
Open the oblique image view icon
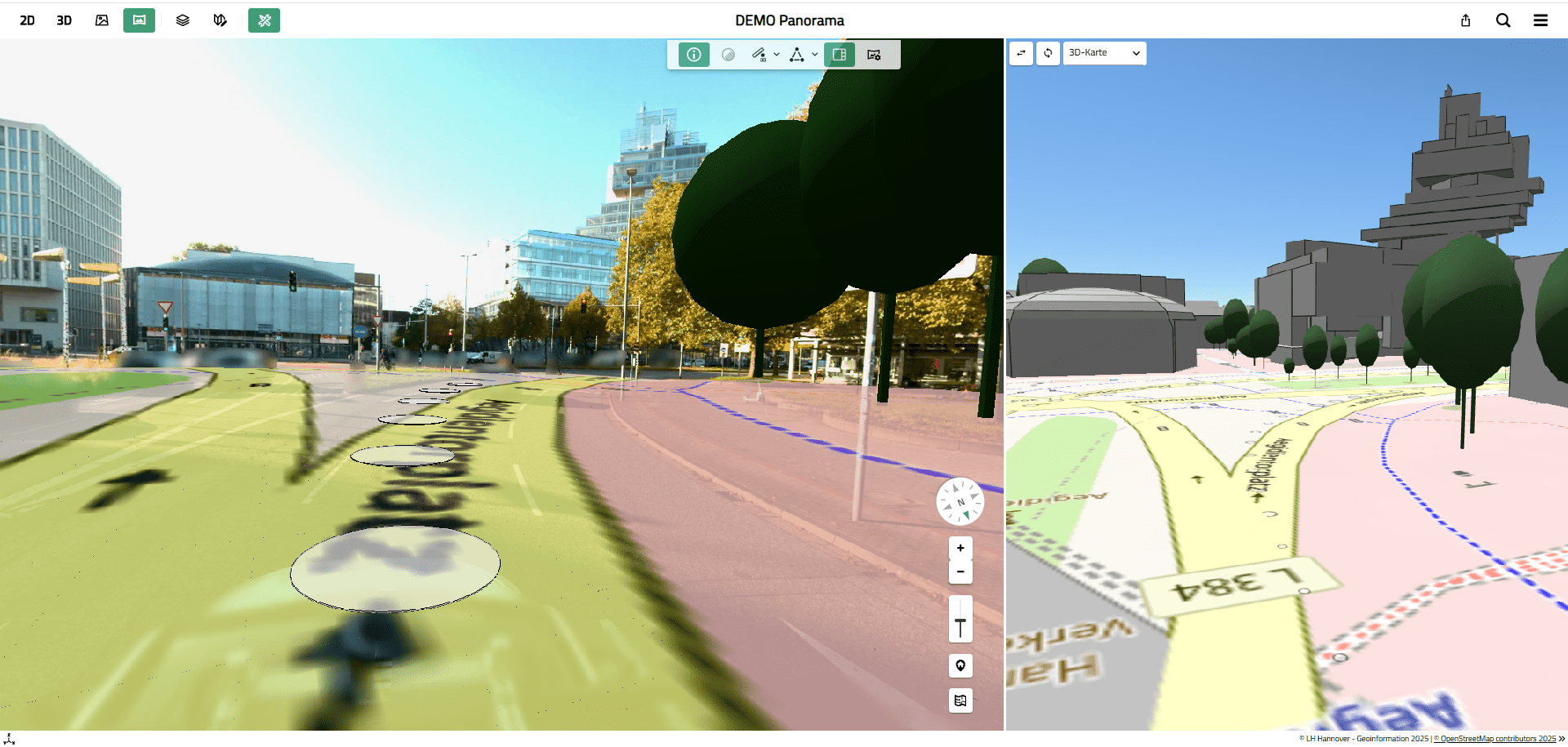tap(102, 20)
